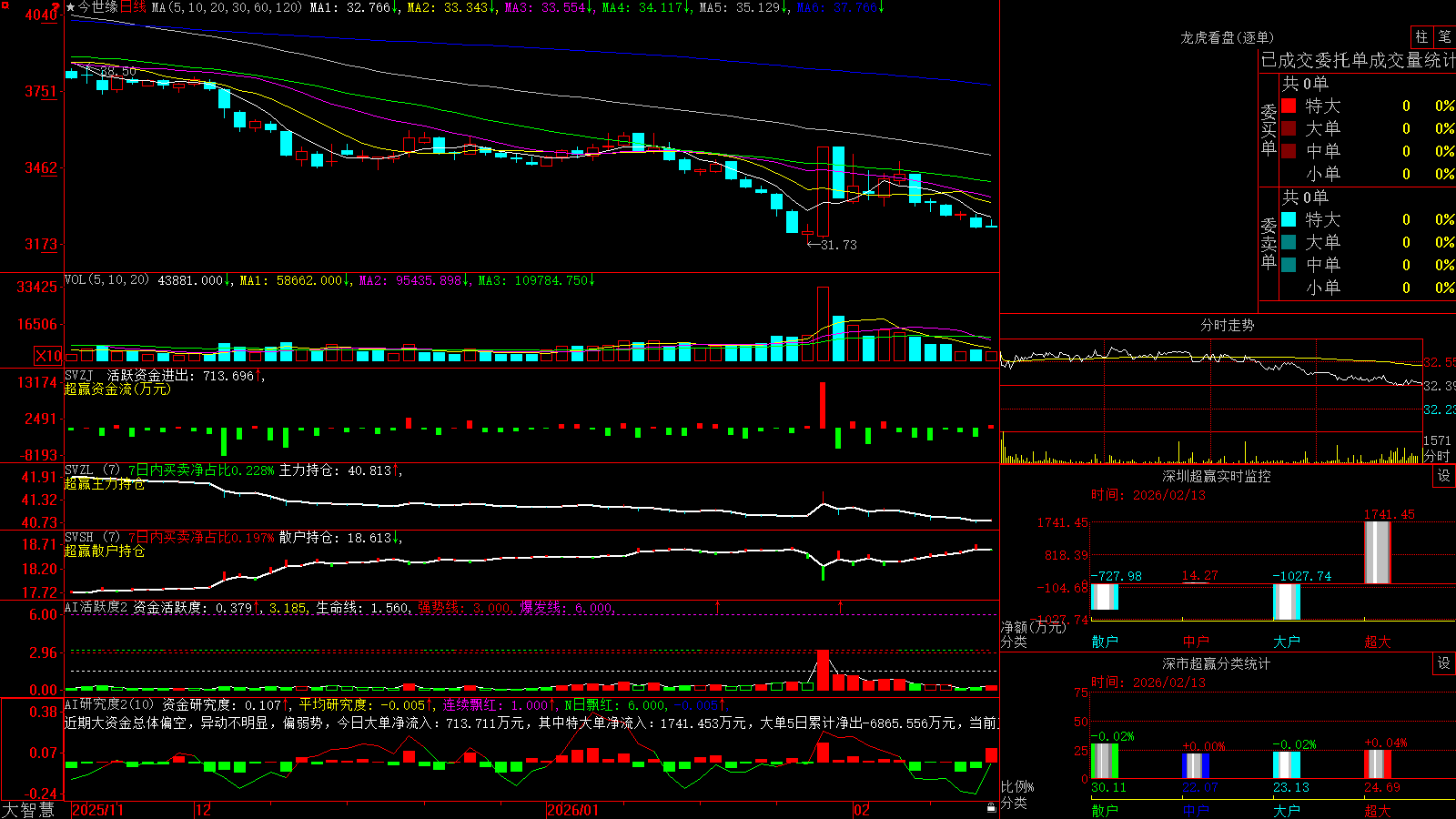
Task: Click the 大智慧 logo in the bottom corner
Action: click(x=28, y=810)
